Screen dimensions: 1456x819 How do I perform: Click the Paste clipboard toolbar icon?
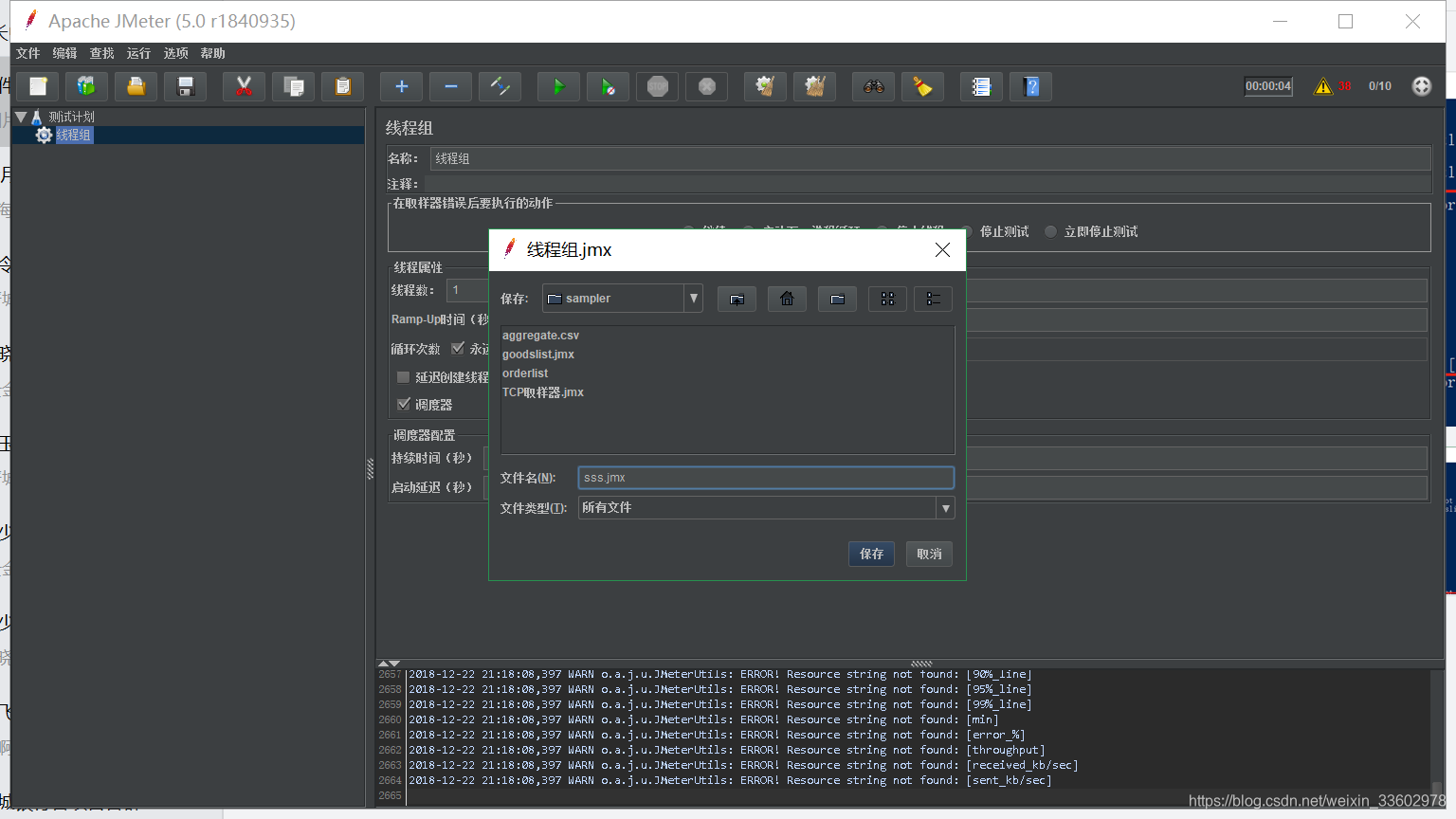[x=343, y=86]
